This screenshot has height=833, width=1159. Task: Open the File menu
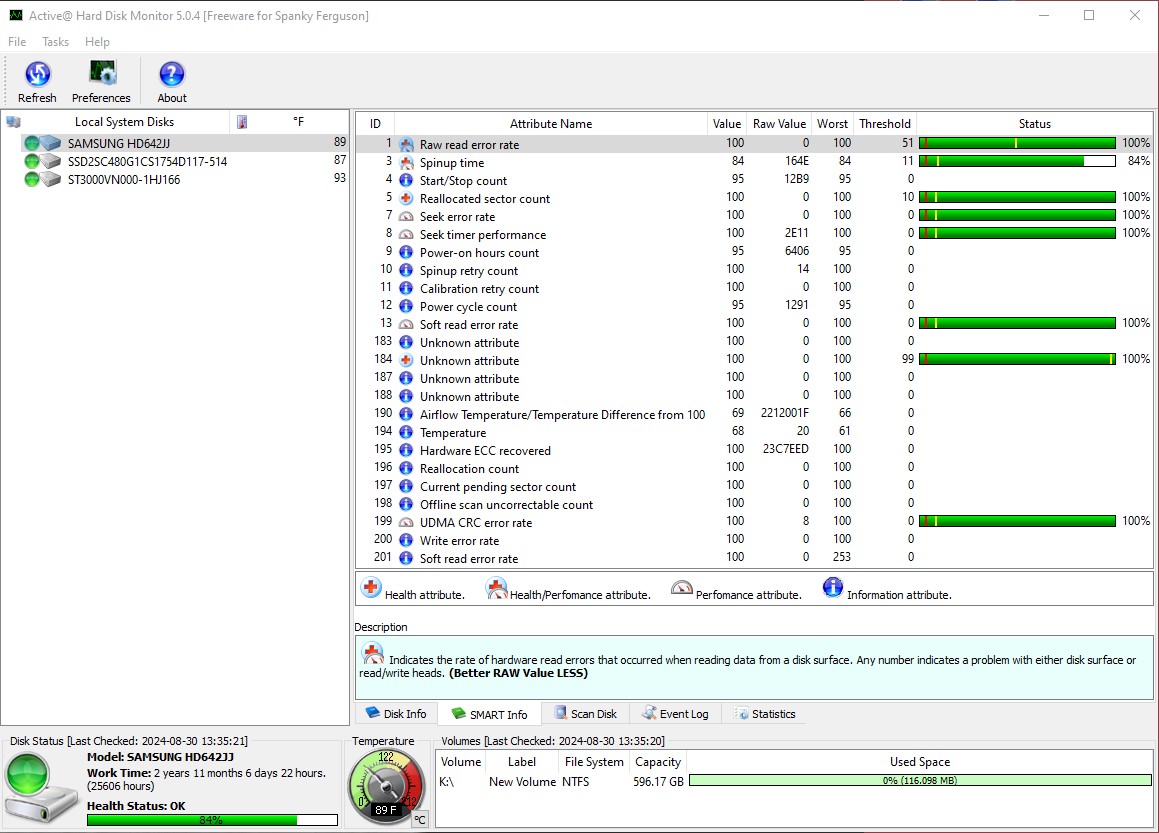click(x=17, y=42)
